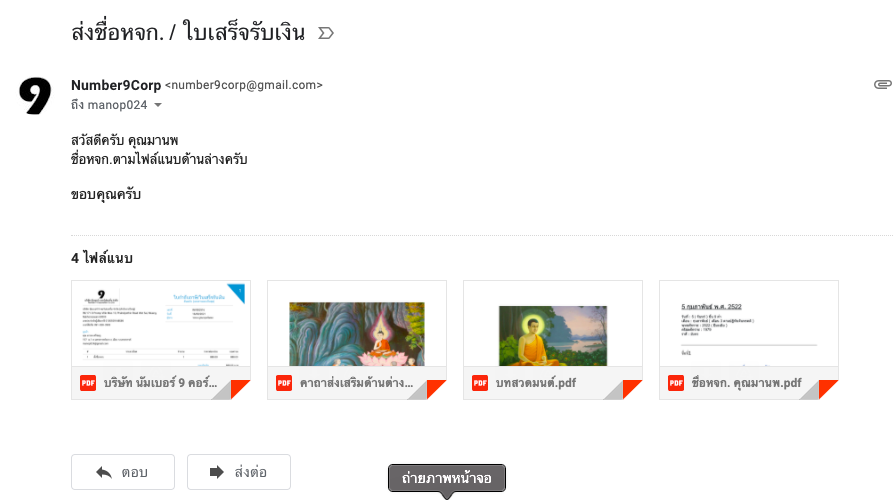Open the receipt document thumbnail preview
This screenshot has width=893, height=500.
pos(161,324)
